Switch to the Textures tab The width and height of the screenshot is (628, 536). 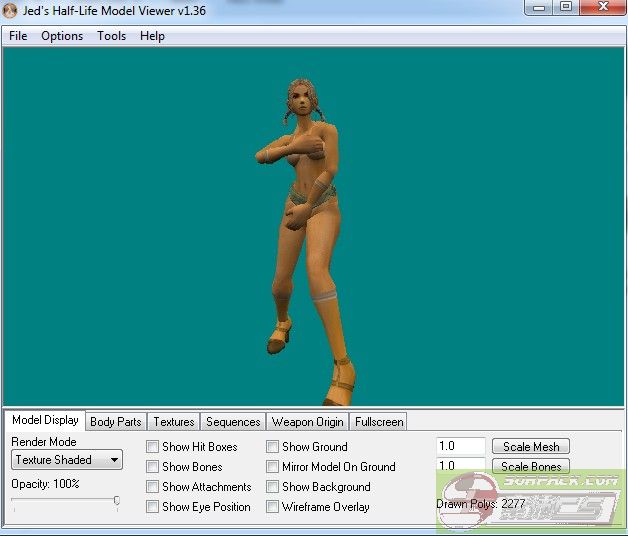coord(174,422)
